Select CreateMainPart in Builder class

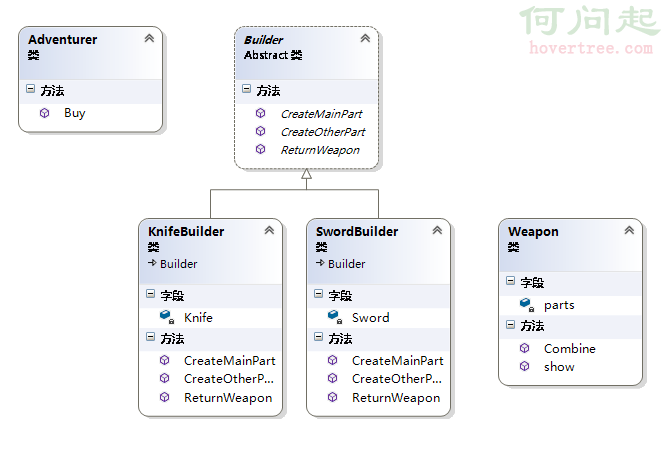point(321,114)
